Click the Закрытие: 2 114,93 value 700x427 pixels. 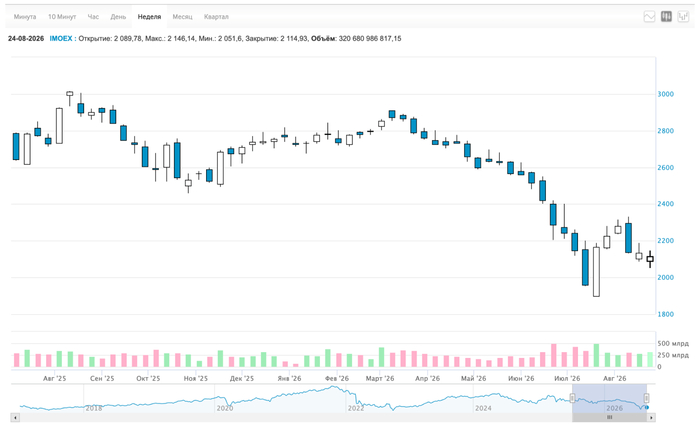coord(277,39)
